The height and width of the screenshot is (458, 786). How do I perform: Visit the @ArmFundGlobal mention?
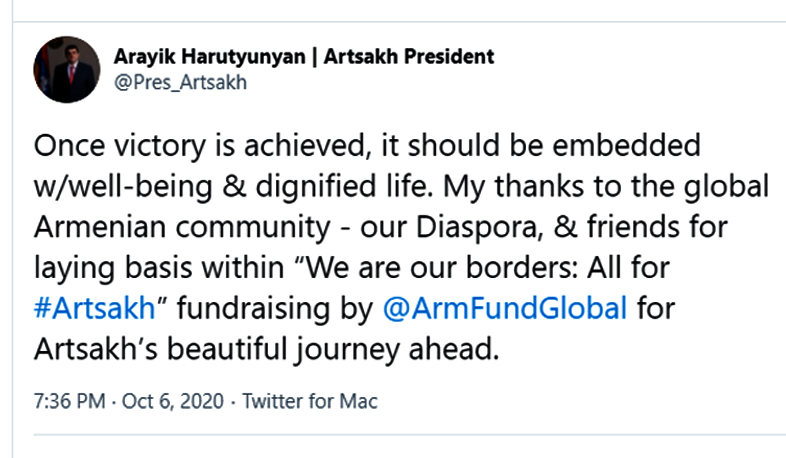coord(505,306)
